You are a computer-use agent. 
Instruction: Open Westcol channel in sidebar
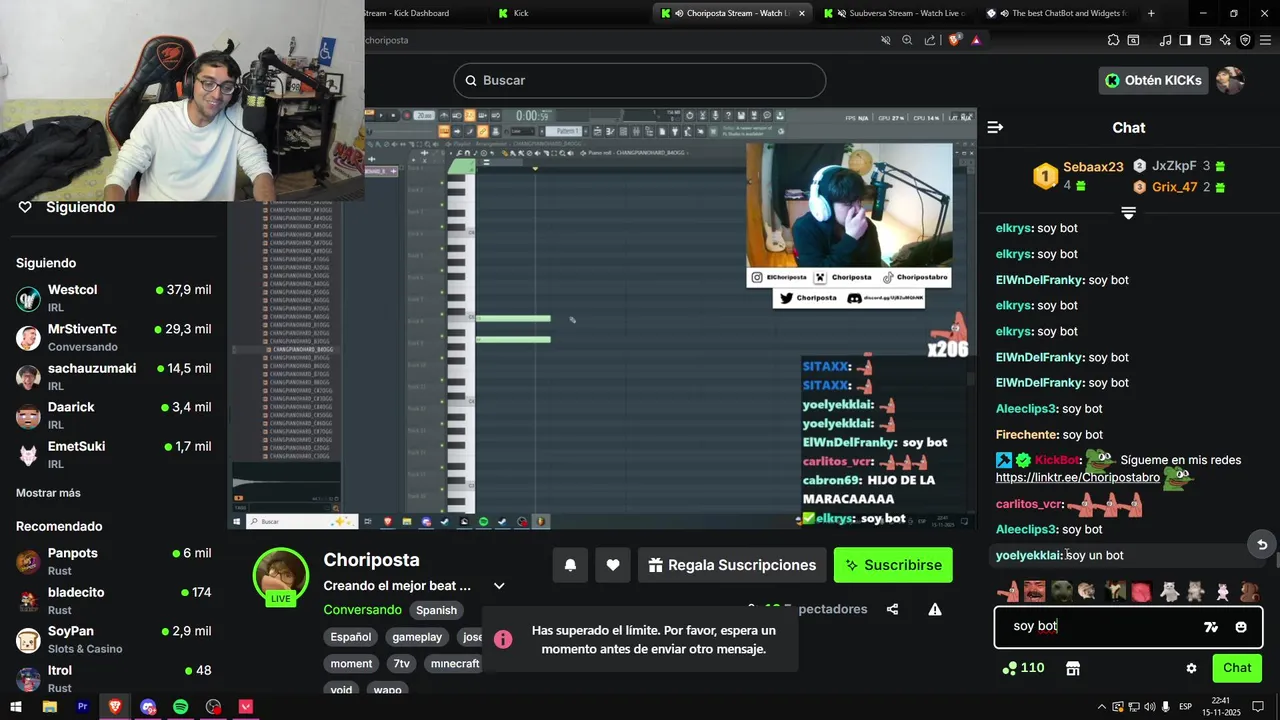pyautogui.click(x=113, y=298)
